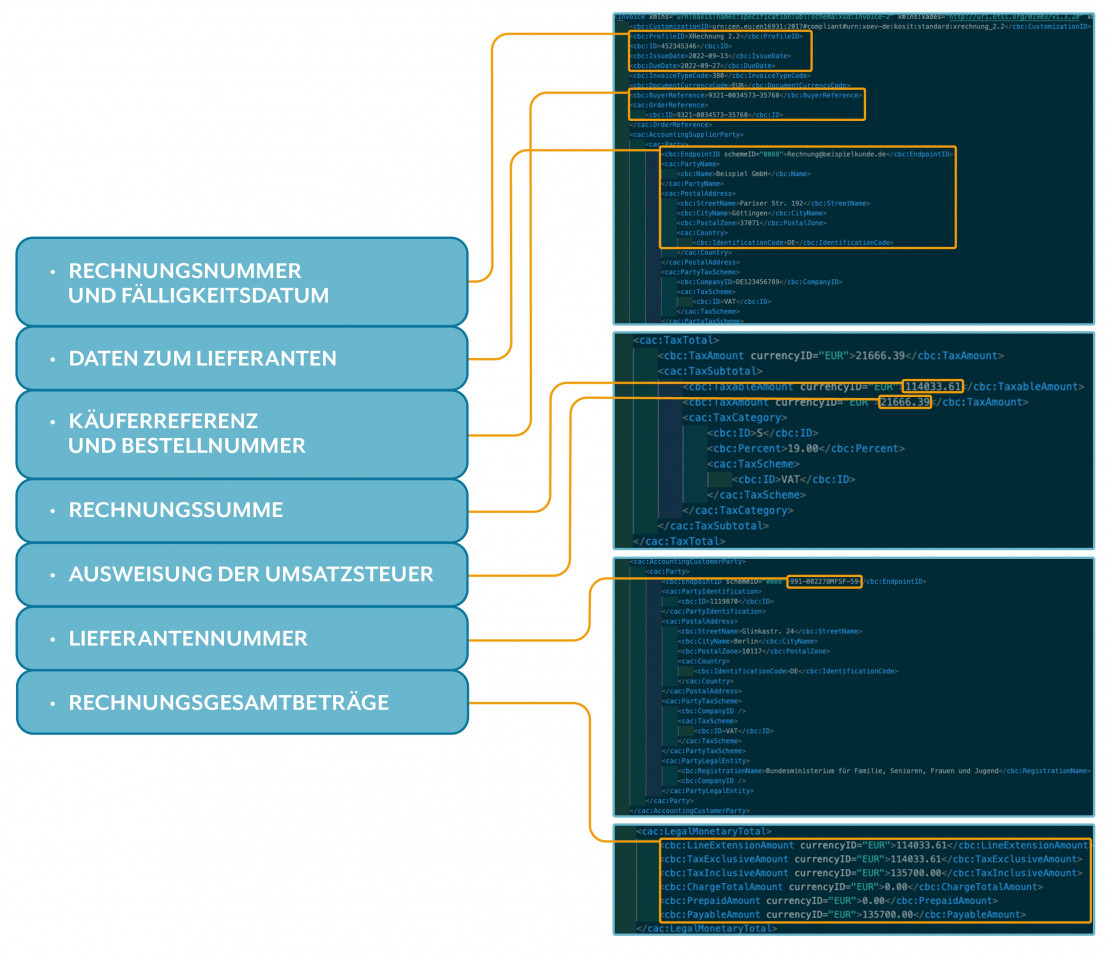The width and height of the screenshot is (1110, 958).
Task: Click the highlighted customer EndpointID value
Action: pyautogui.click(x=824, y=581)
